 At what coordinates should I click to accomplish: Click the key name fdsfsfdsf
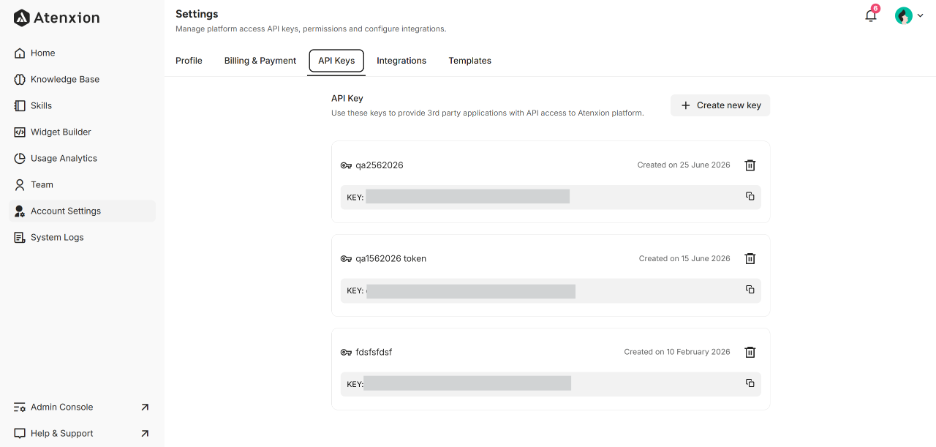374,352
